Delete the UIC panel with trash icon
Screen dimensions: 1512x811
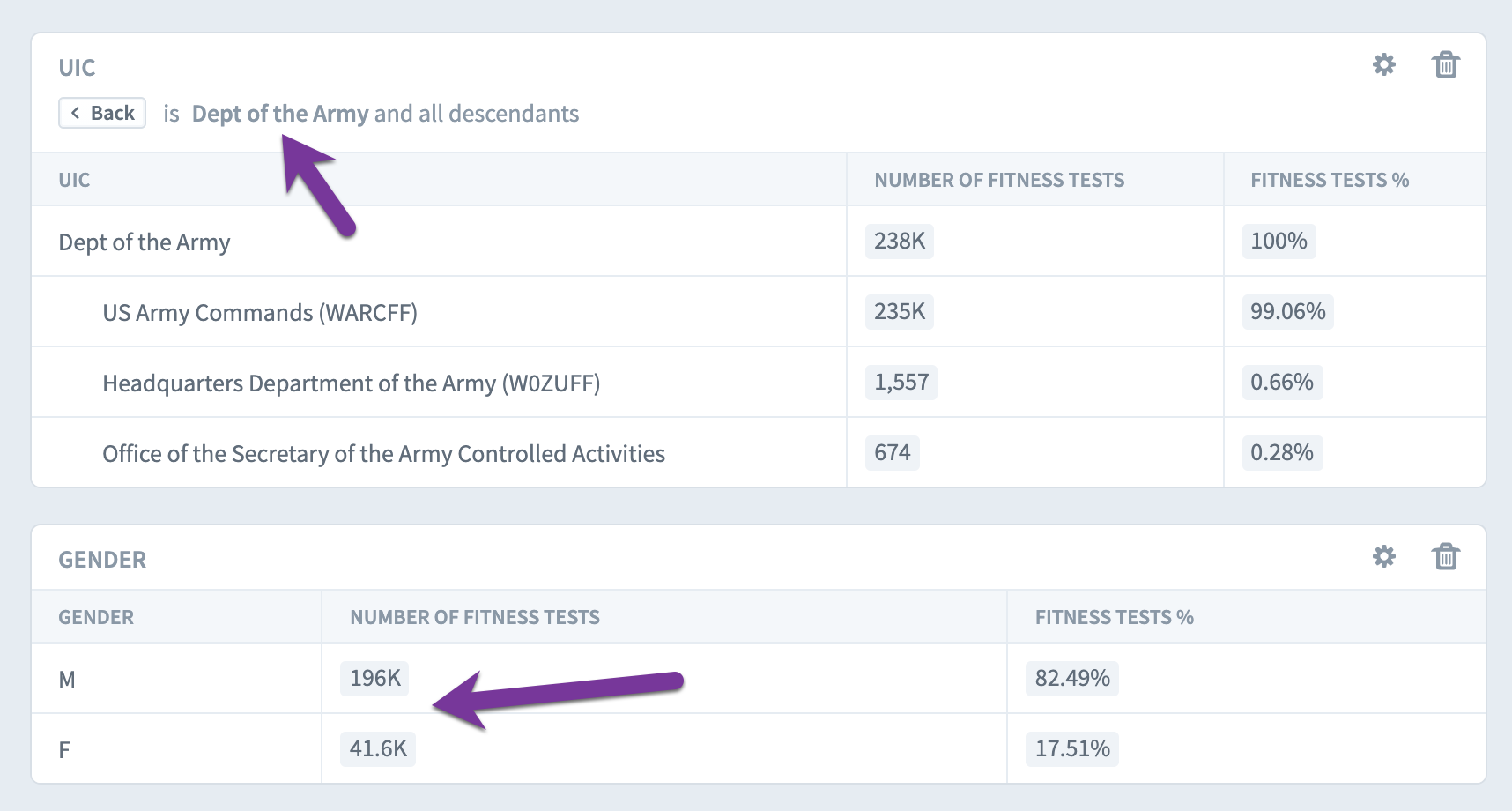(1446, 64)
